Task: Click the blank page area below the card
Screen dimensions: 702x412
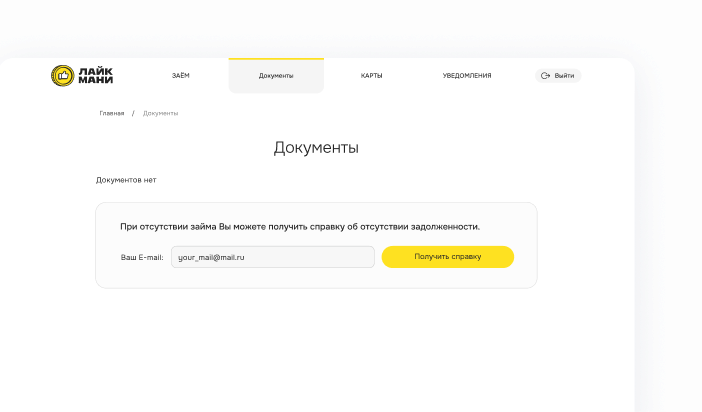Action: [316, 350]
